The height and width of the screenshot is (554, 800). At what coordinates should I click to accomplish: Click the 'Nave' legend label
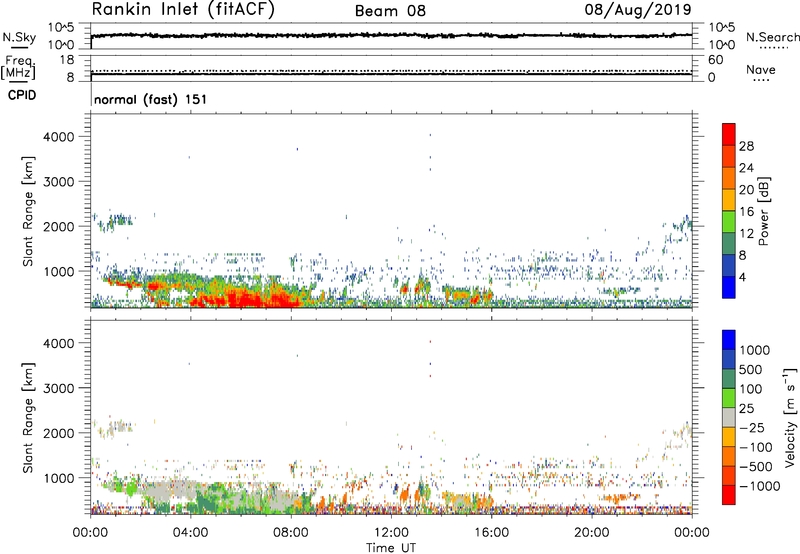761,70
